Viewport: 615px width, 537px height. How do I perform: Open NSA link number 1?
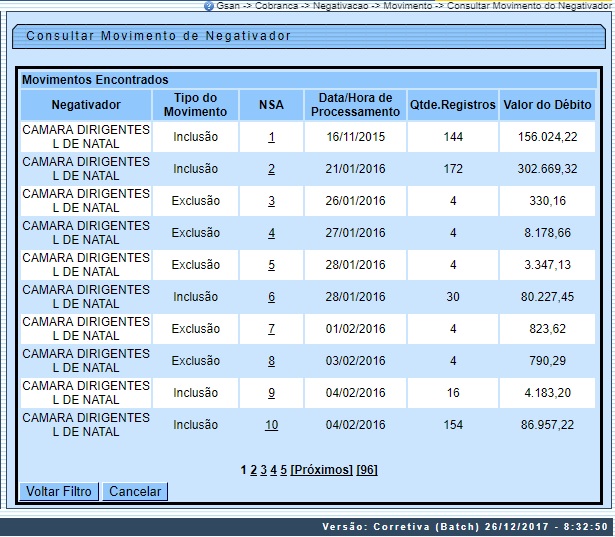[271, 137]
